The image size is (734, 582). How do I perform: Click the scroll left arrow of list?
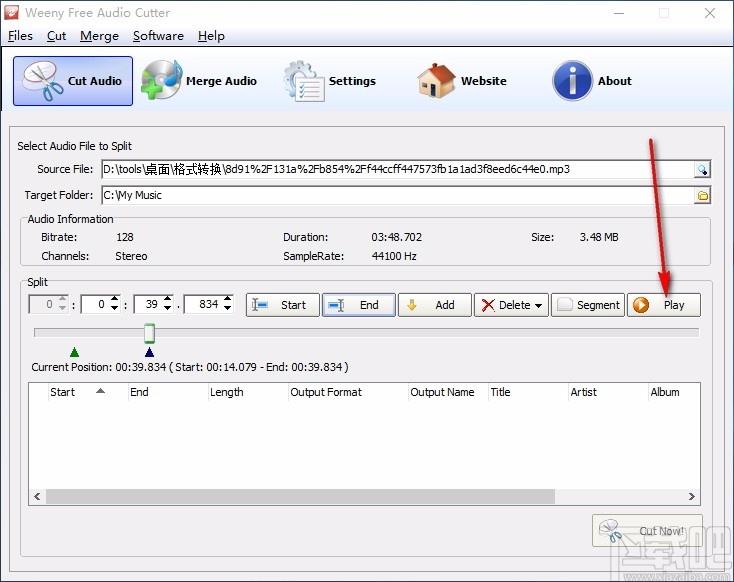click(37, 496)
